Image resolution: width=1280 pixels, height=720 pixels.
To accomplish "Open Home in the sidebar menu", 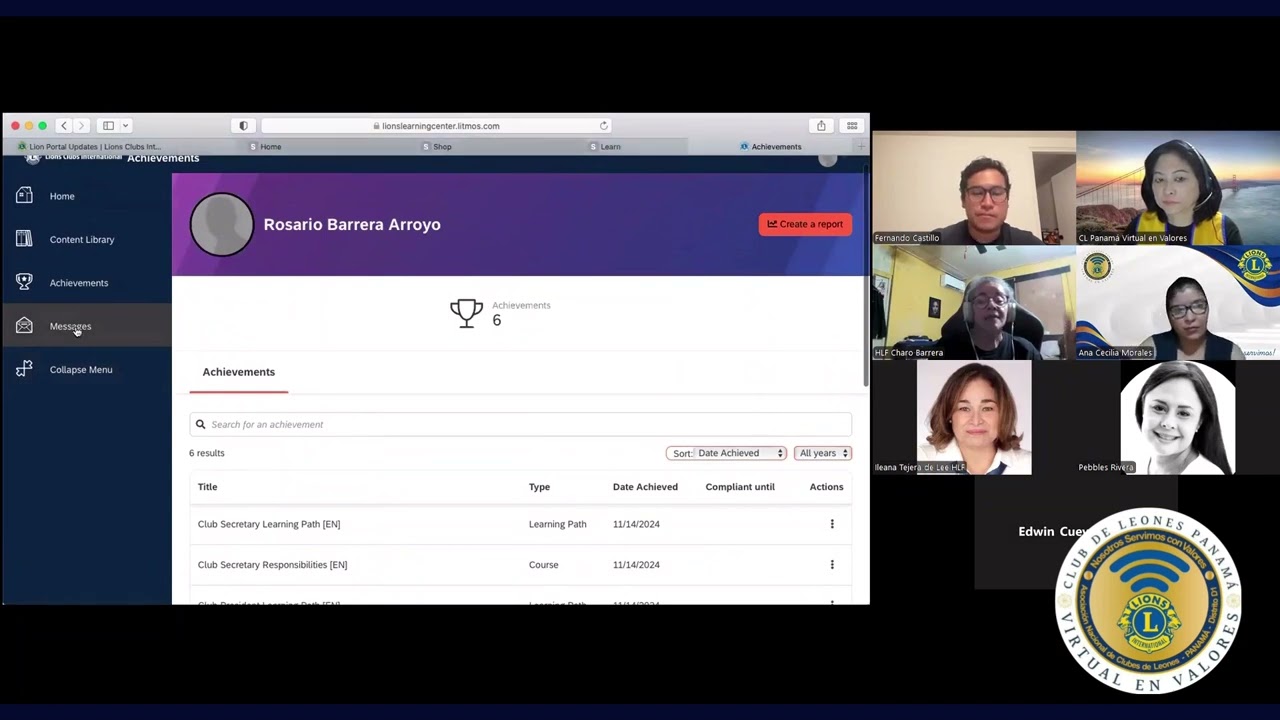I will coord(62,196).
